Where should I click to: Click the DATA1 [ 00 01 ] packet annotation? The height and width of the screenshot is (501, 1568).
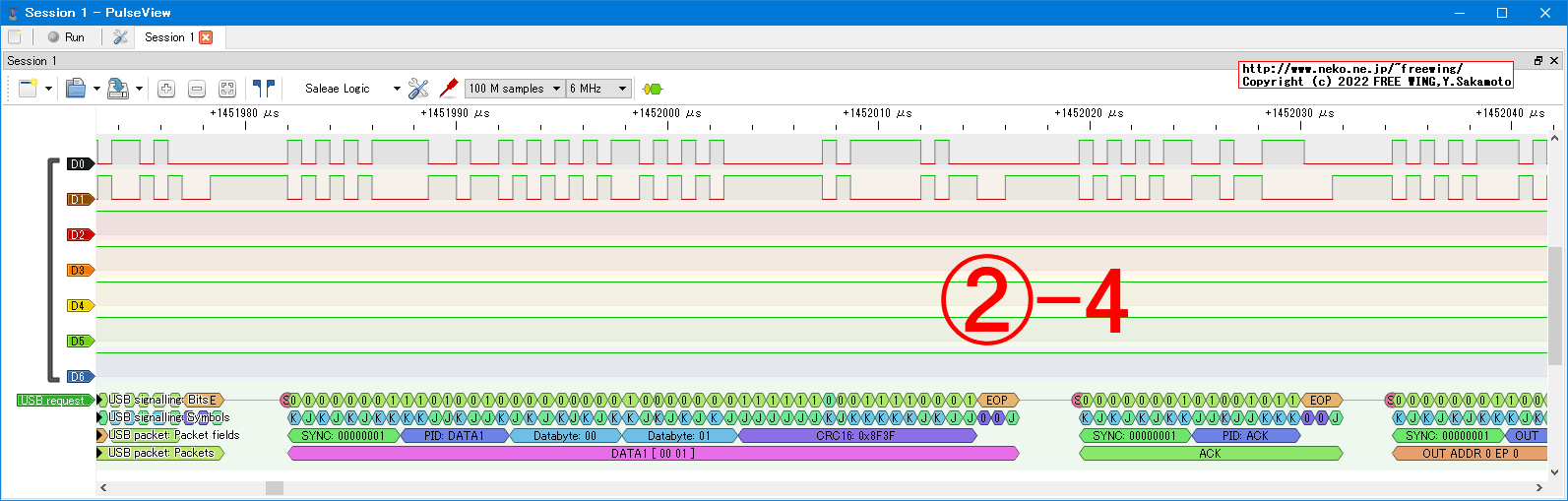pos(653,454)
